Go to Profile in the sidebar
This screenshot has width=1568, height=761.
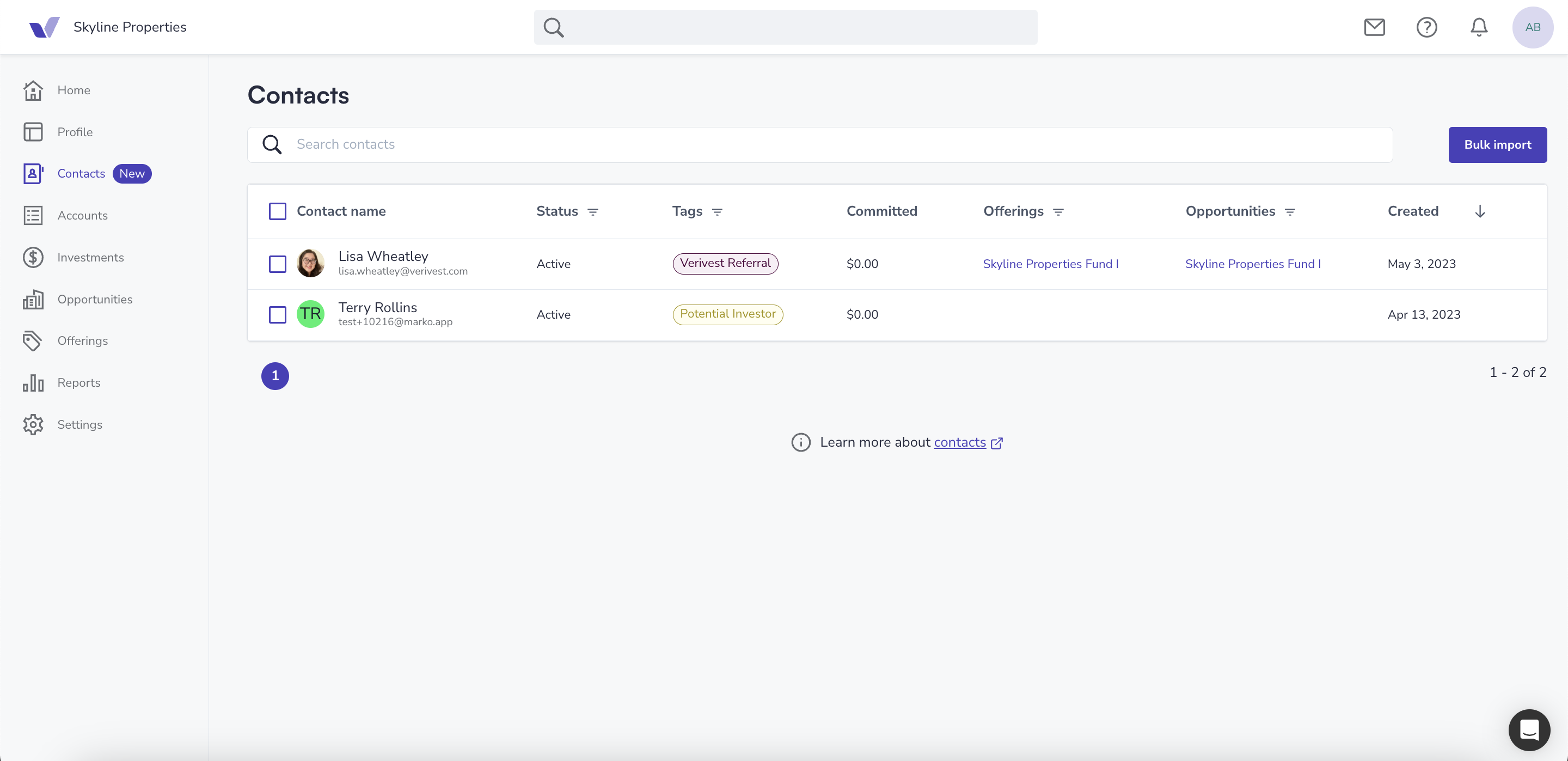click(x=75, y=132)
